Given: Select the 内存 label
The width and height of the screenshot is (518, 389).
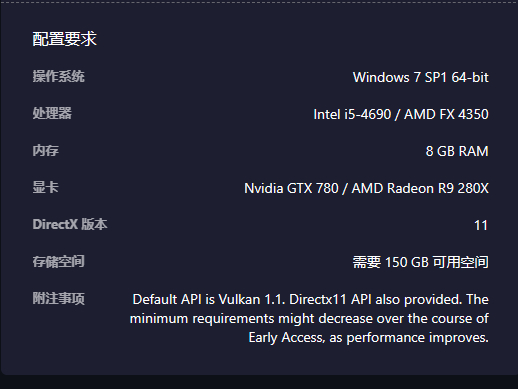Looking at the screenshot, I should tap(46, 150).
